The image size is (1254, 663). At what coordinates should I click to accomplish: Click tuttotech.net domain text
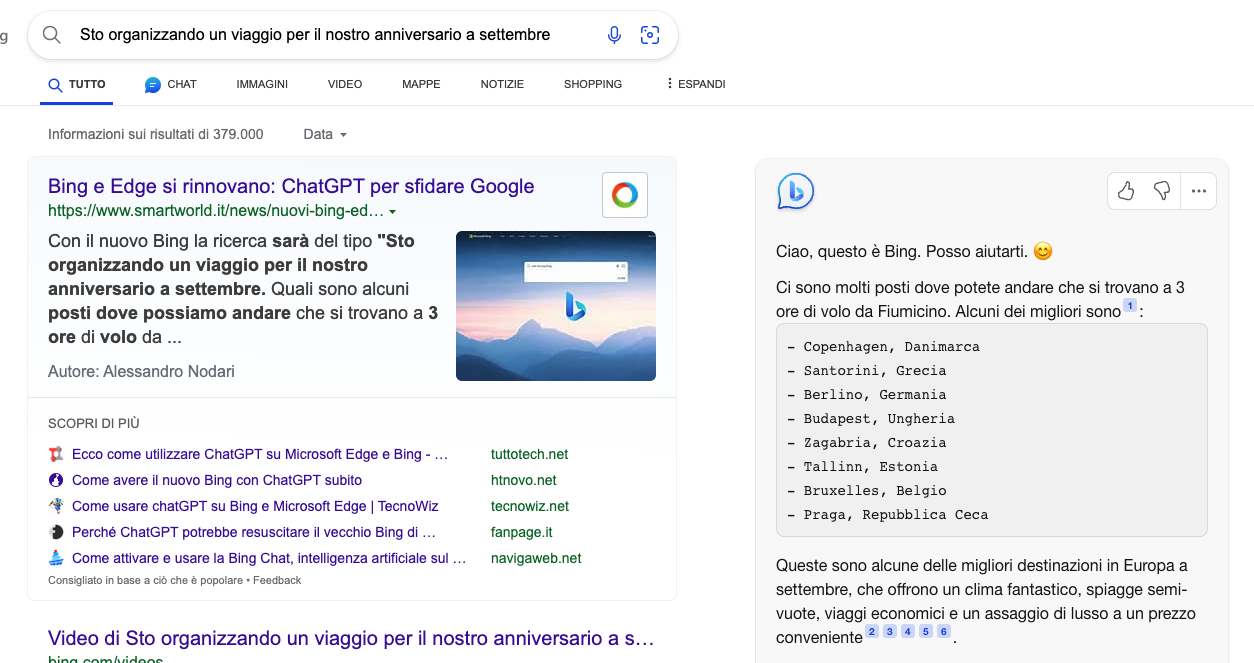coord(530,454)
